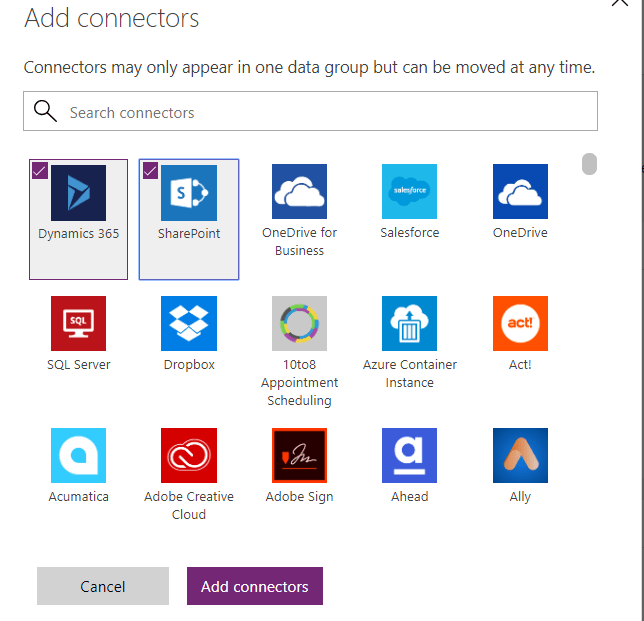Click the search magnifier icon
This screenshot has height=621, width=644.
[x=45, y=111]
